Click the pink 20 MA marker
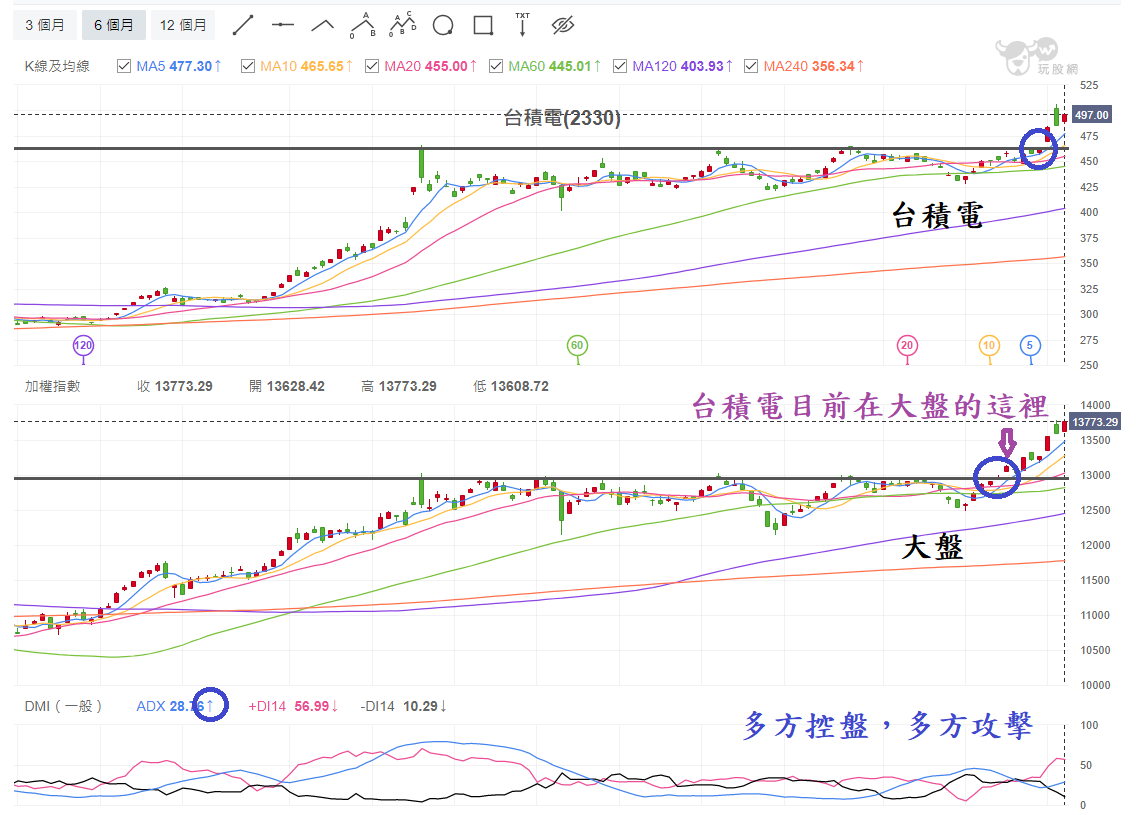Screen dimensions: 1137x815 (x=906, y=346)
